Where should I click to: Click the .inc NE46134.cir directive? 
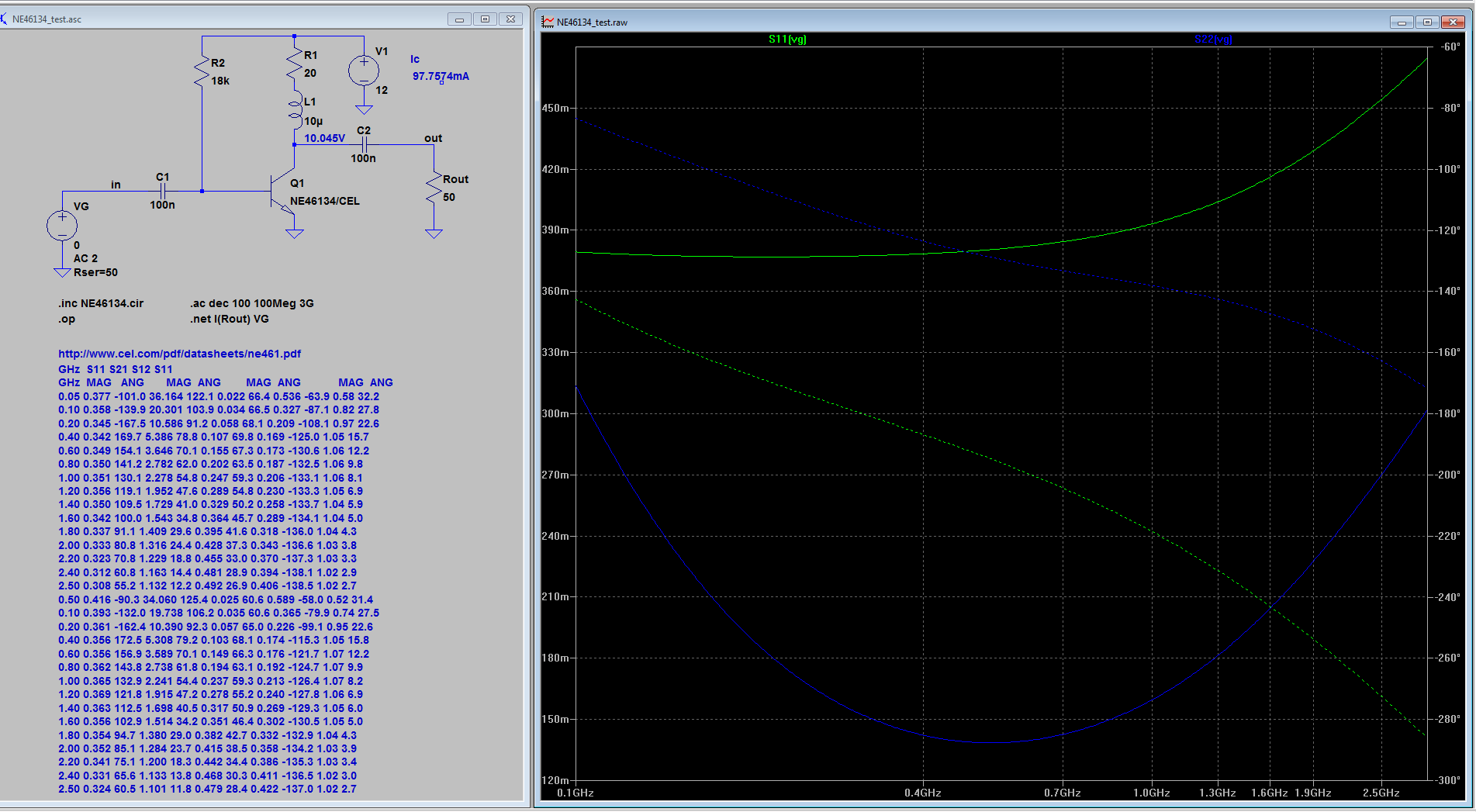(101, 303)
